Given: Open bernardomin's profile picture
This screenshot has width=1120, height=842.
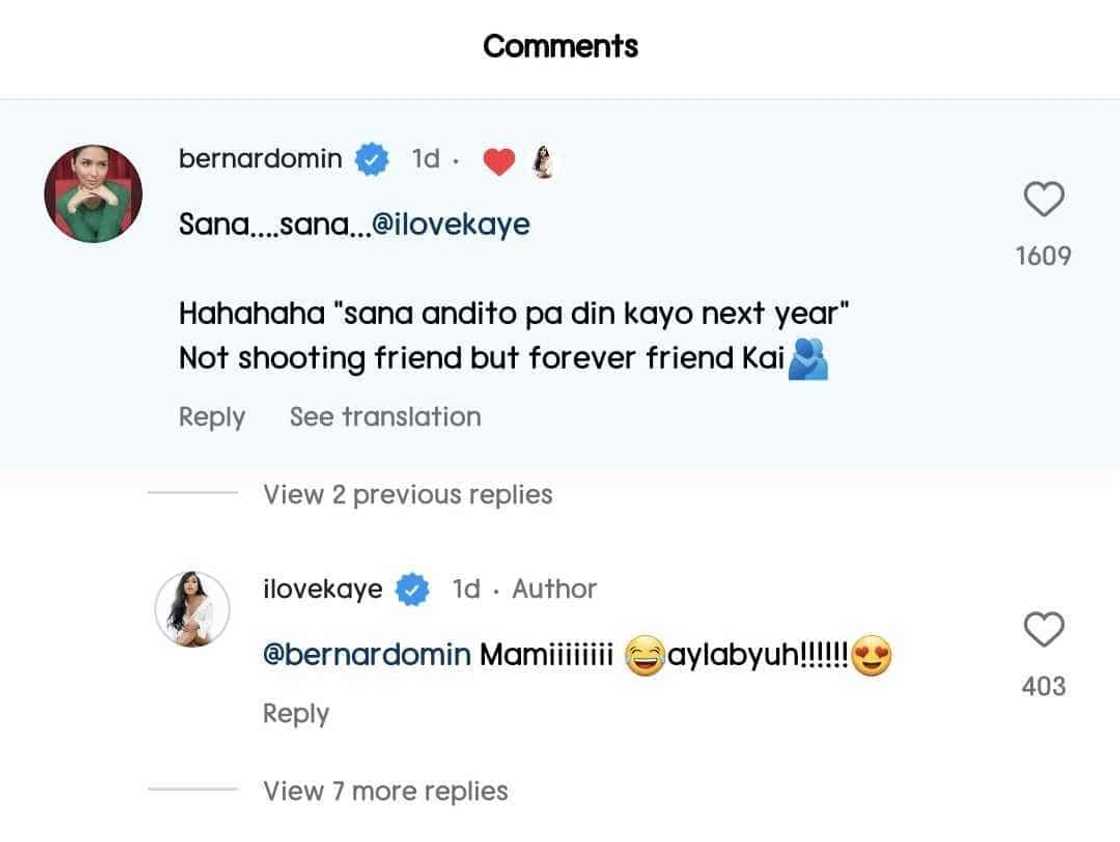Looking at the screenshot, I should [x=93, y=194].
